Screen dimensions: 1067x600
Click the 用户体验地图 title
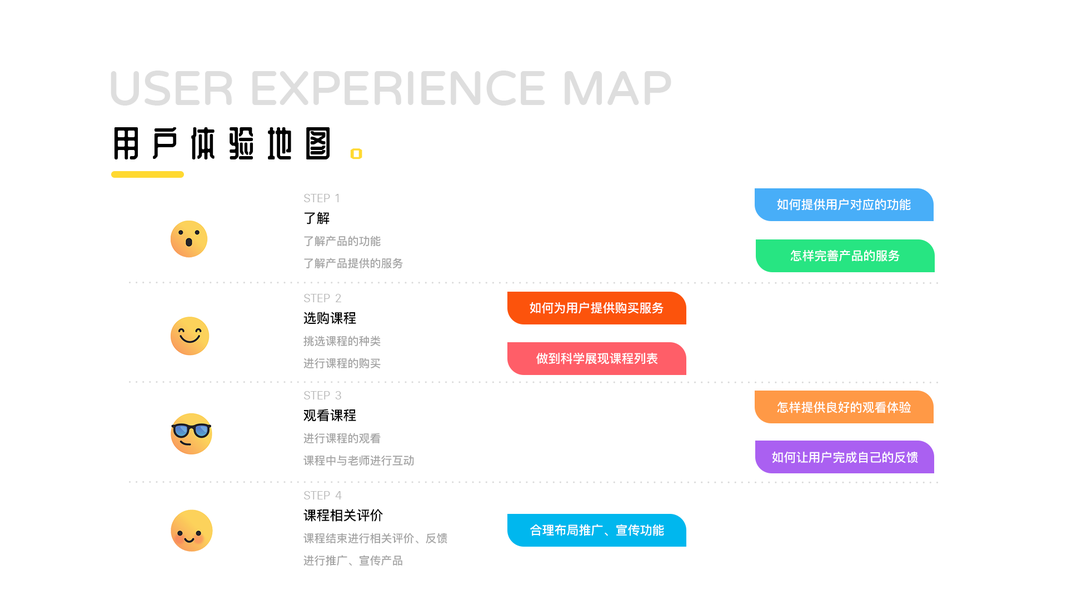(222, 144)
